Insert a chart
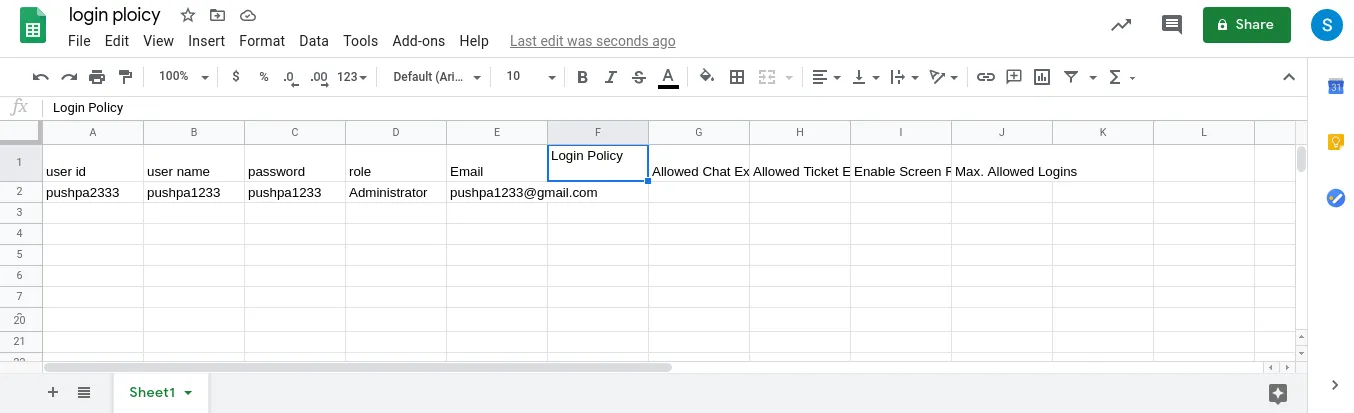The height and width of the screenshot is (413, 1354). point(1042,77)
